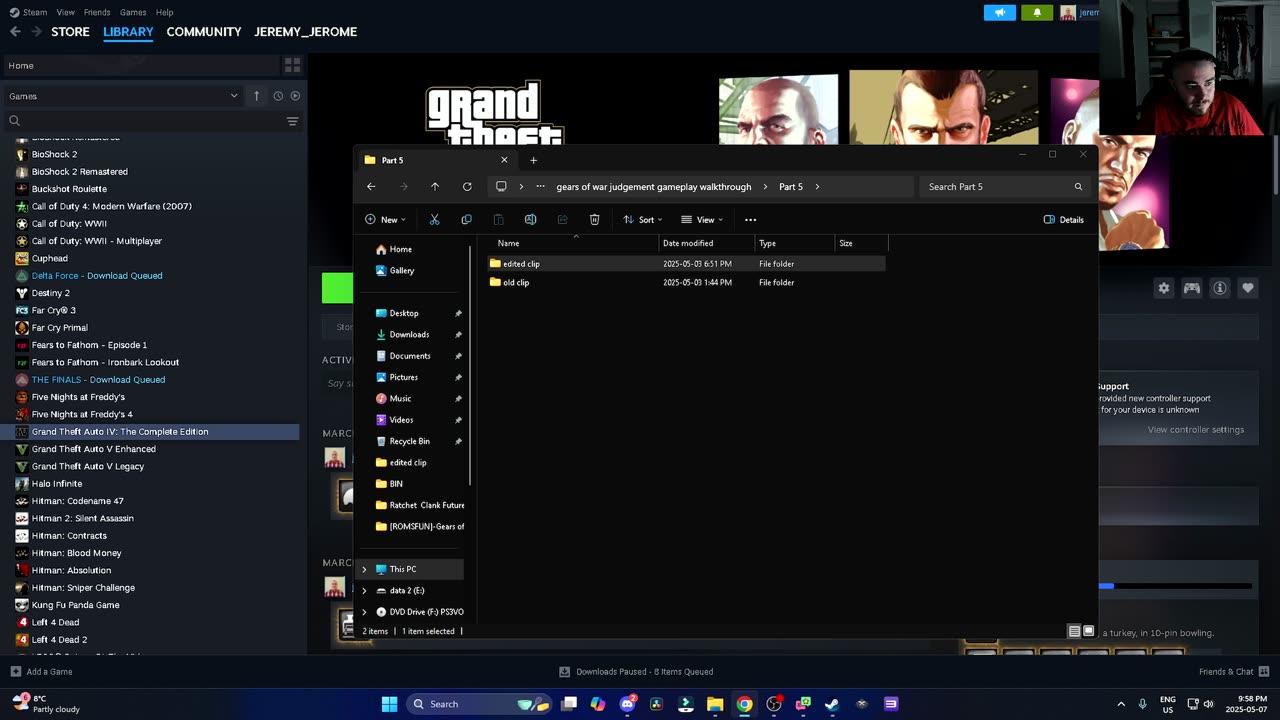
Task: Click View controller settings link
Action: 1196,430
